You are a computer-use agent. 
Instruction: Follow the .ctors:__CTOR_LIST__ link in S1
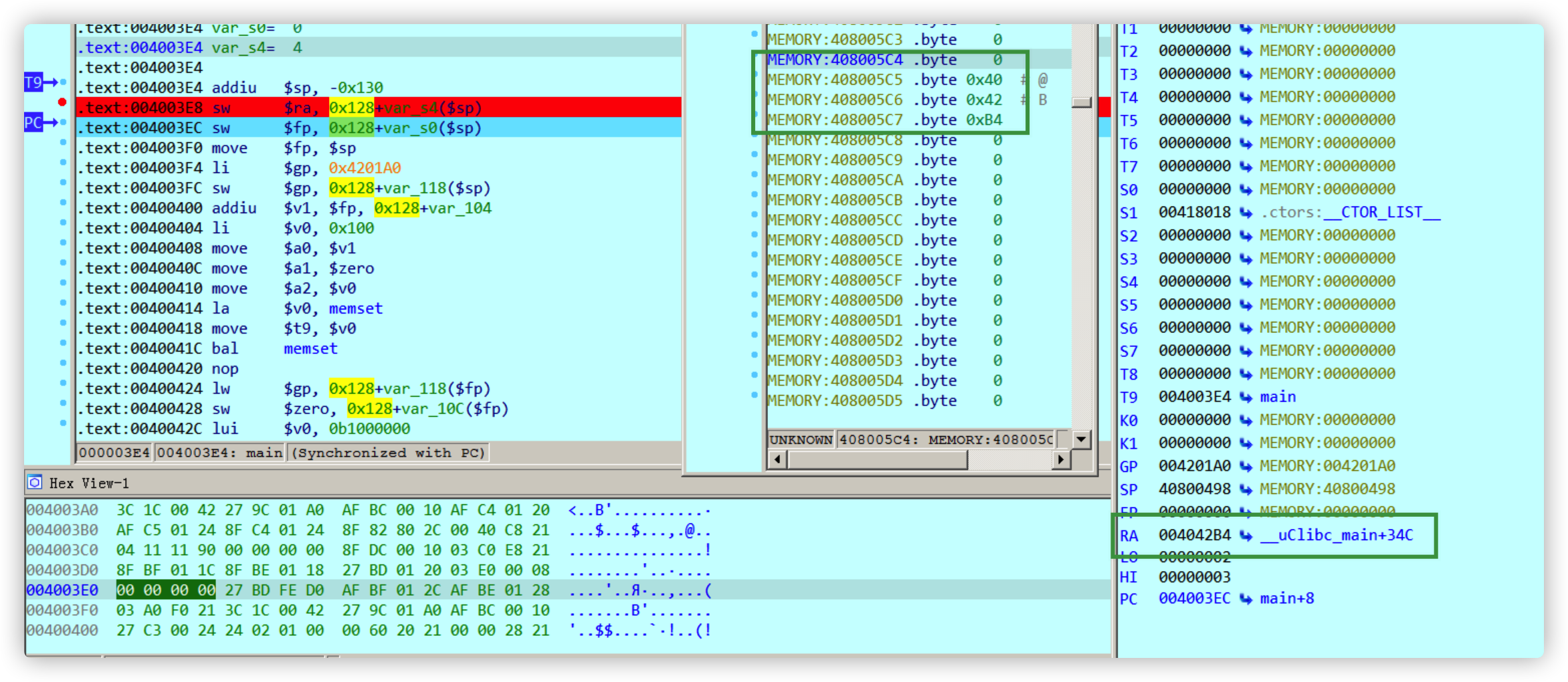[x=1351, y=213]
